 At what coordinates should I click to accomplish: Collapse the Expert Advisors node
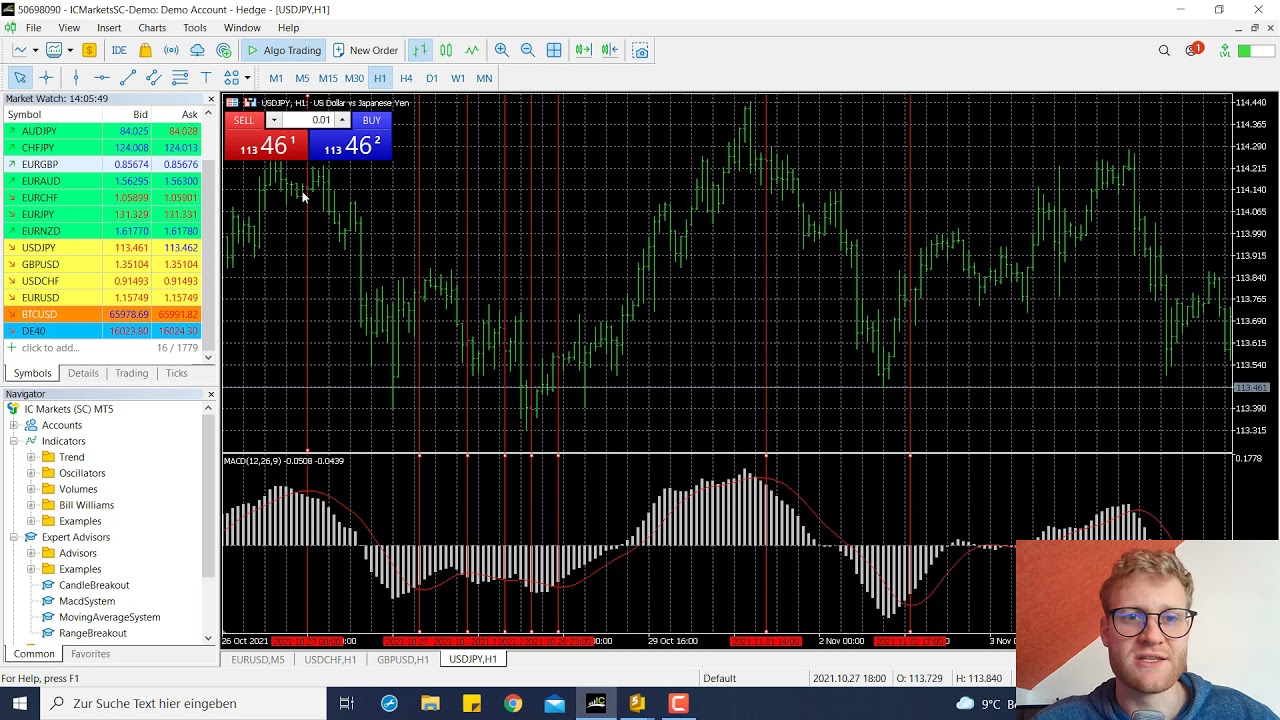pyautogui.click(x=14, y=537)
